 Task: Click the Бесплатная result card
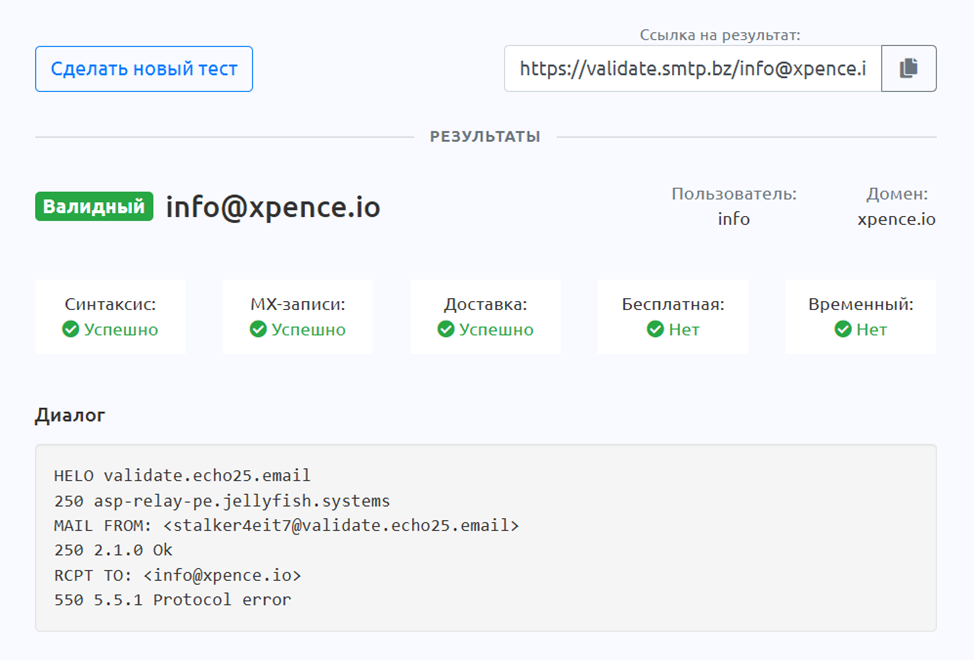click(673, 317)
